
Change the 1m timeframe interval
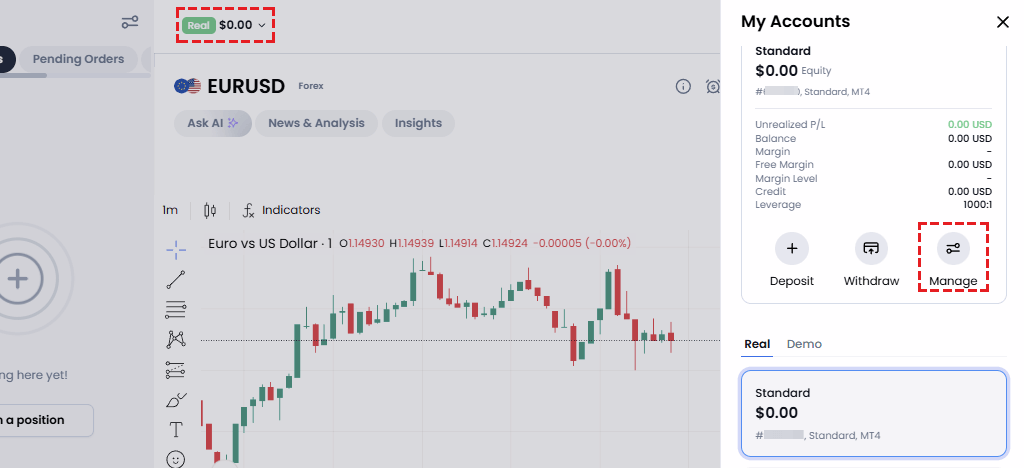point(170,210)
